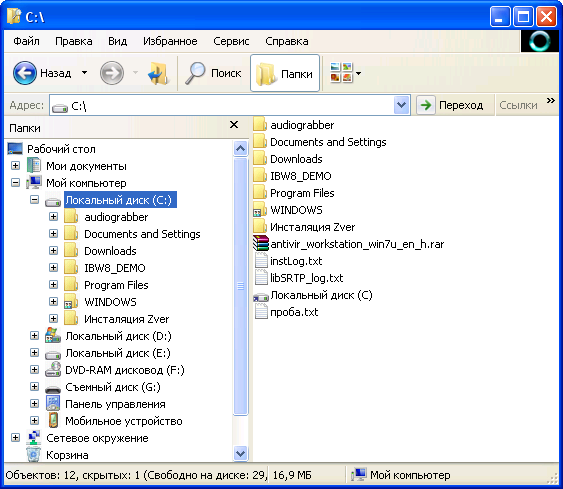Click the Ссылки links toolbar label
Viewport: 563px width, 489px height.
coord(518,105)
